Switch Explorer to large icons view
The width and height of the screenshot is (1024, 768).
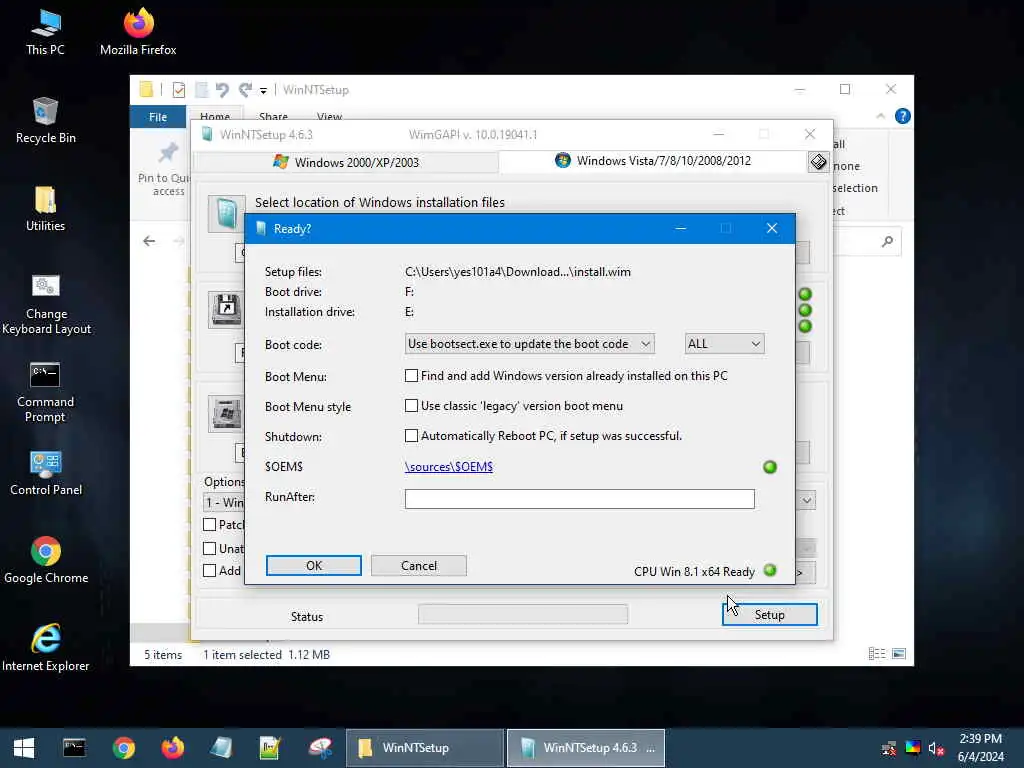(x=899, y=654)
